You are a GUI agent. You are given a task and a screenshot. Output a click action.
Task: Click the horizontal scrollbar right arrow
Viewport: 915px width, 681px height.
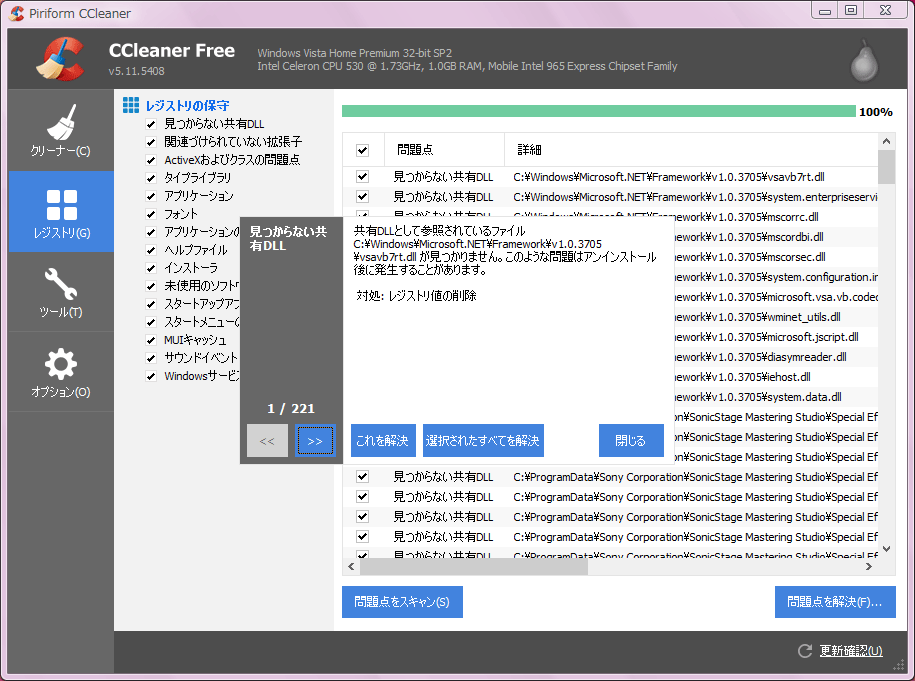pos(869,566)
